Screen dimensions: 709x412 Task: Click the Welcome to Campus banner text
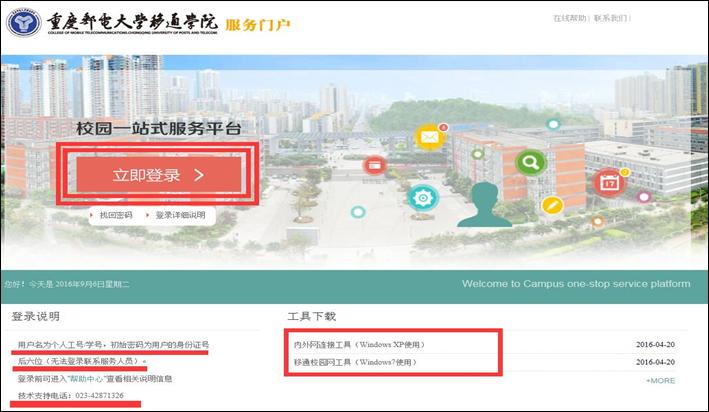pyautogui.click(x=575, y=283)
